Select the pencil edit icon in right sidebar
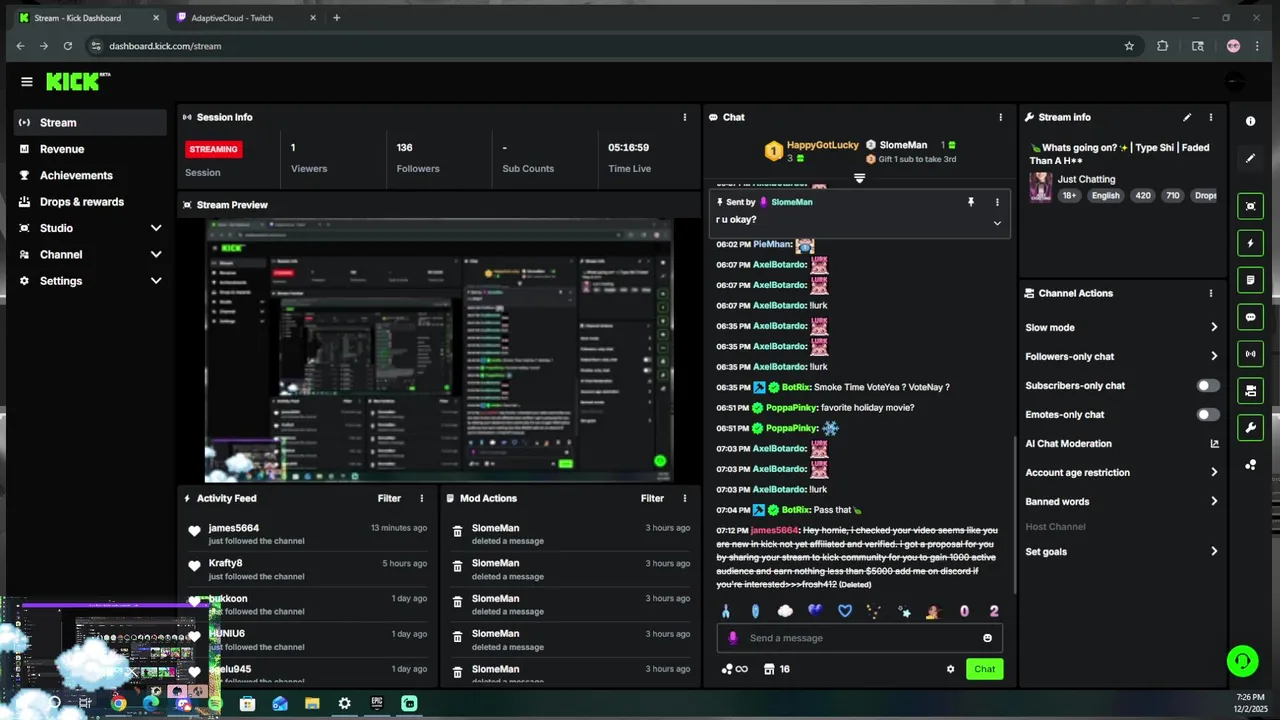This screenshot has height=720, width=1280. tap(1250, 158)
